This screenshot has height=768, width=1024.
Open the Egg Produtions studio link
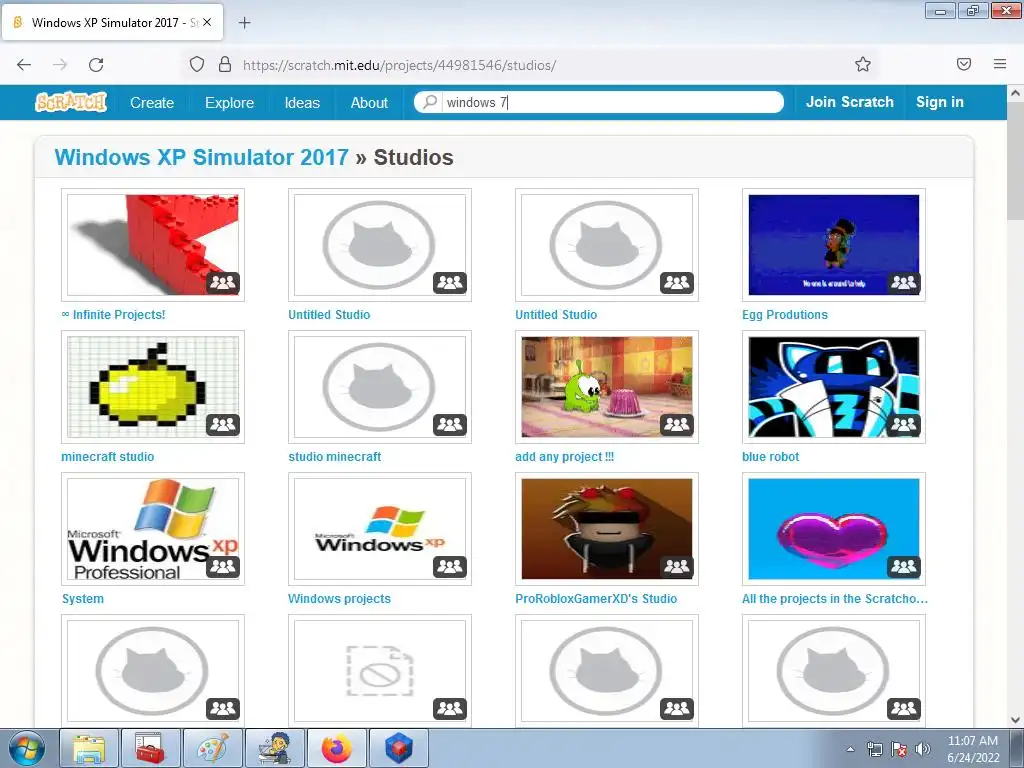[784, 315]
